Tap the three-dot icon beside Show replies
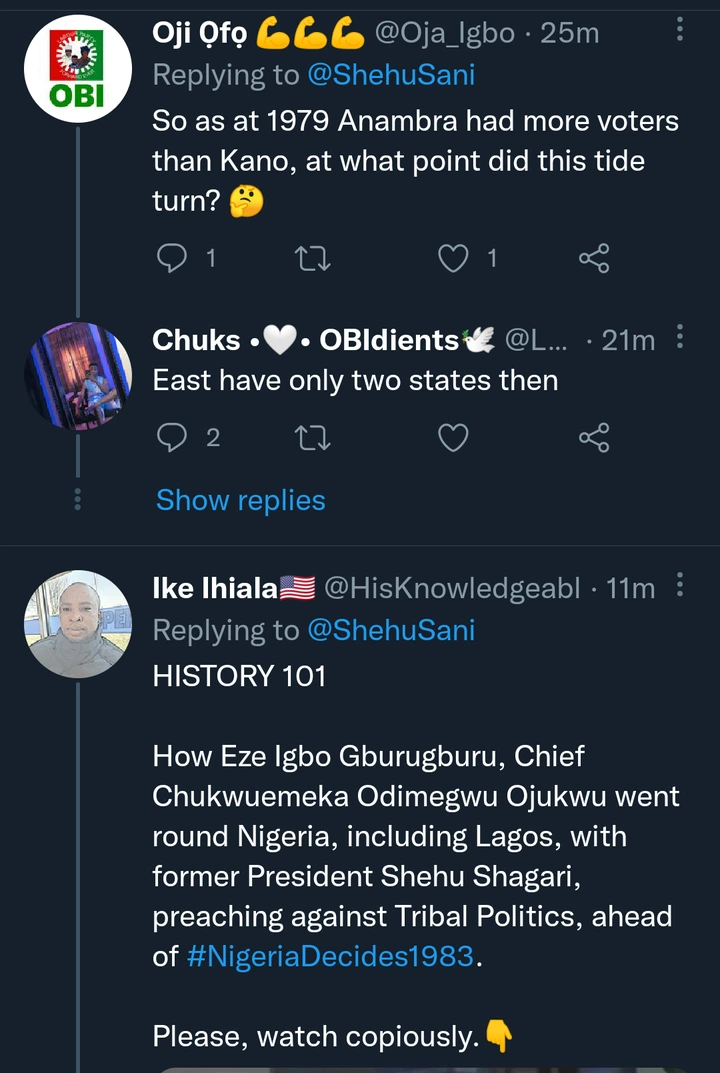 pyautogui.click(x=79, y=500)
